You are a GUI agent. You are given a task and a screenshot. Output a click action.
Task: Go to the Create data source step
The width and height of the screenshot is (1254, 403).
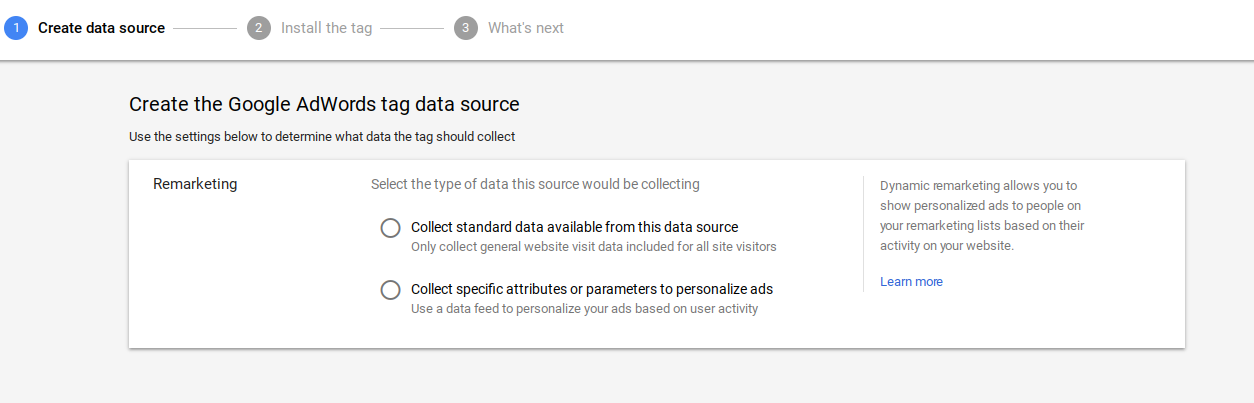(101, 28)
